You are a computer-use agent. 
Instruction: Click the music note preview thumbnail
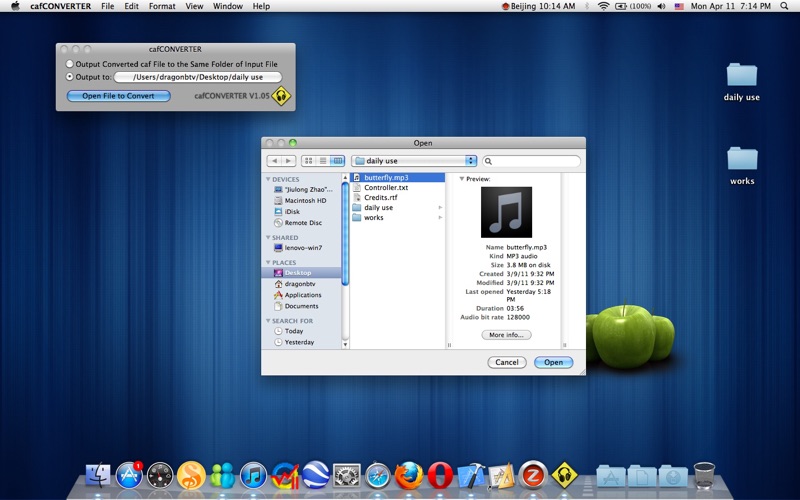tap(506, 212)
